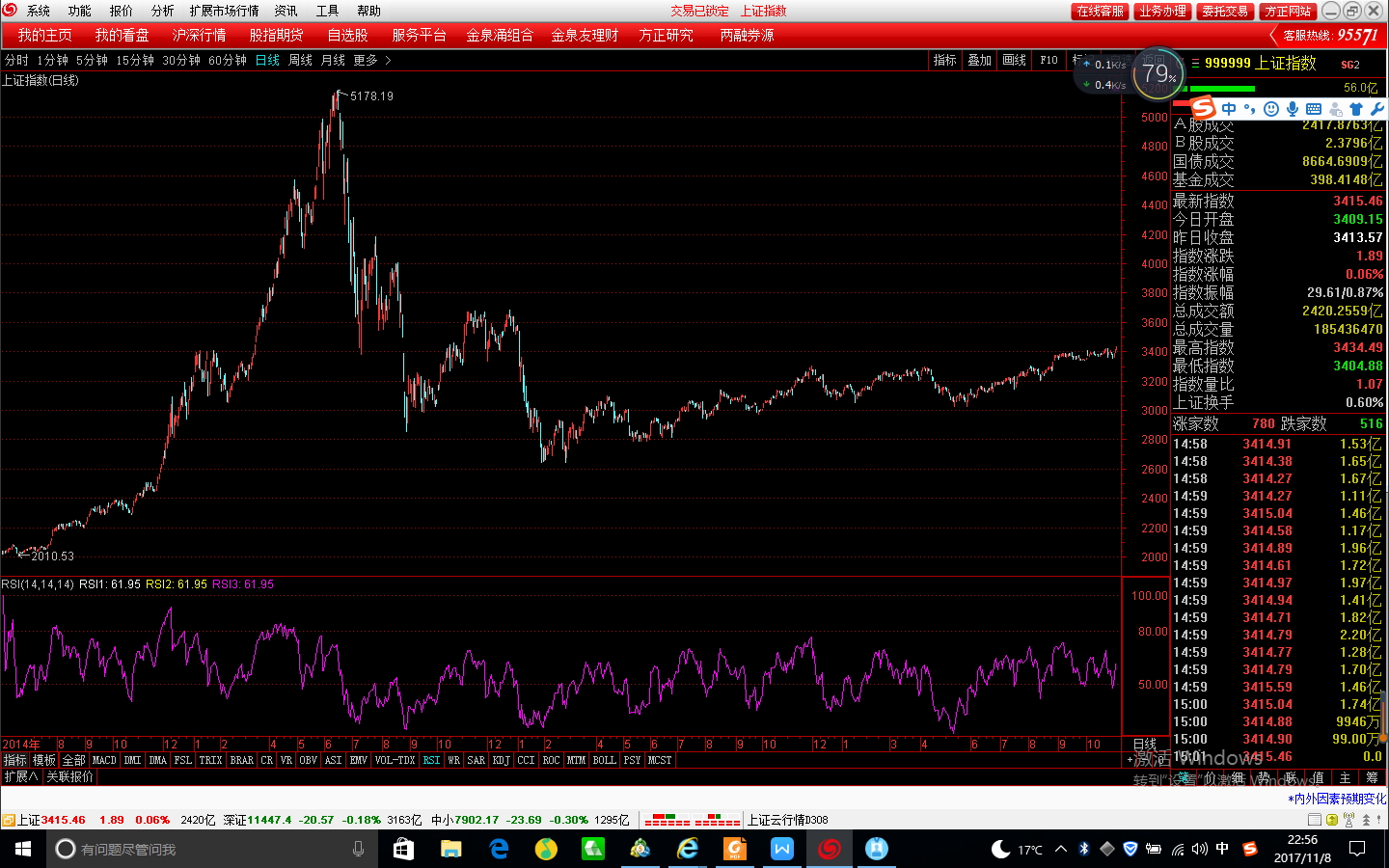Switch indicator to MACD

(x=104, y=760)
